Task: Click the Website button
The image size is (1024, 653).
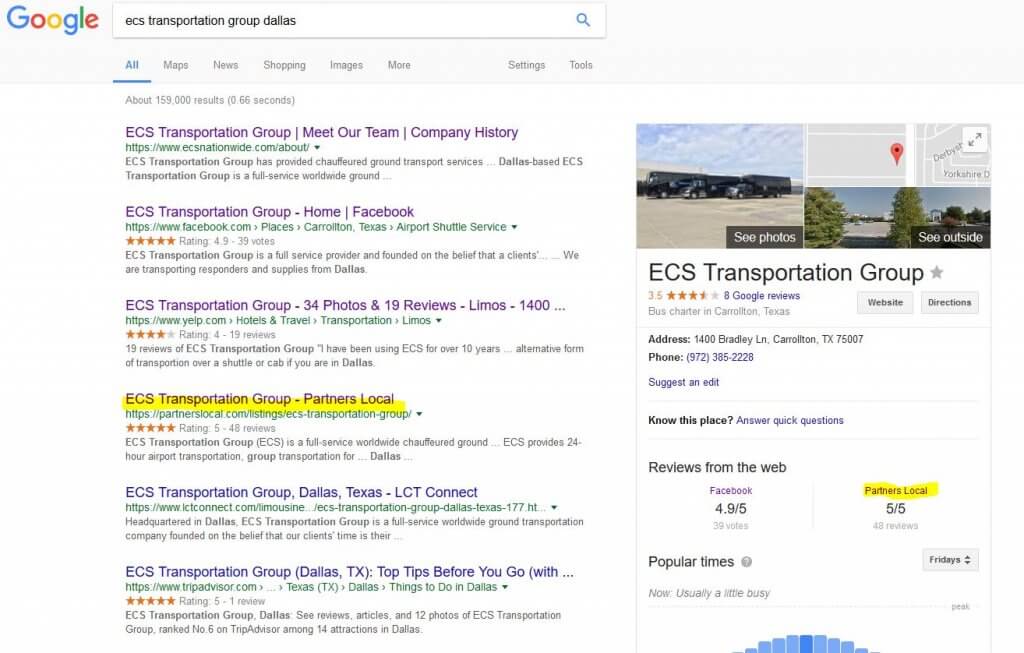Action: pos(885,302)
